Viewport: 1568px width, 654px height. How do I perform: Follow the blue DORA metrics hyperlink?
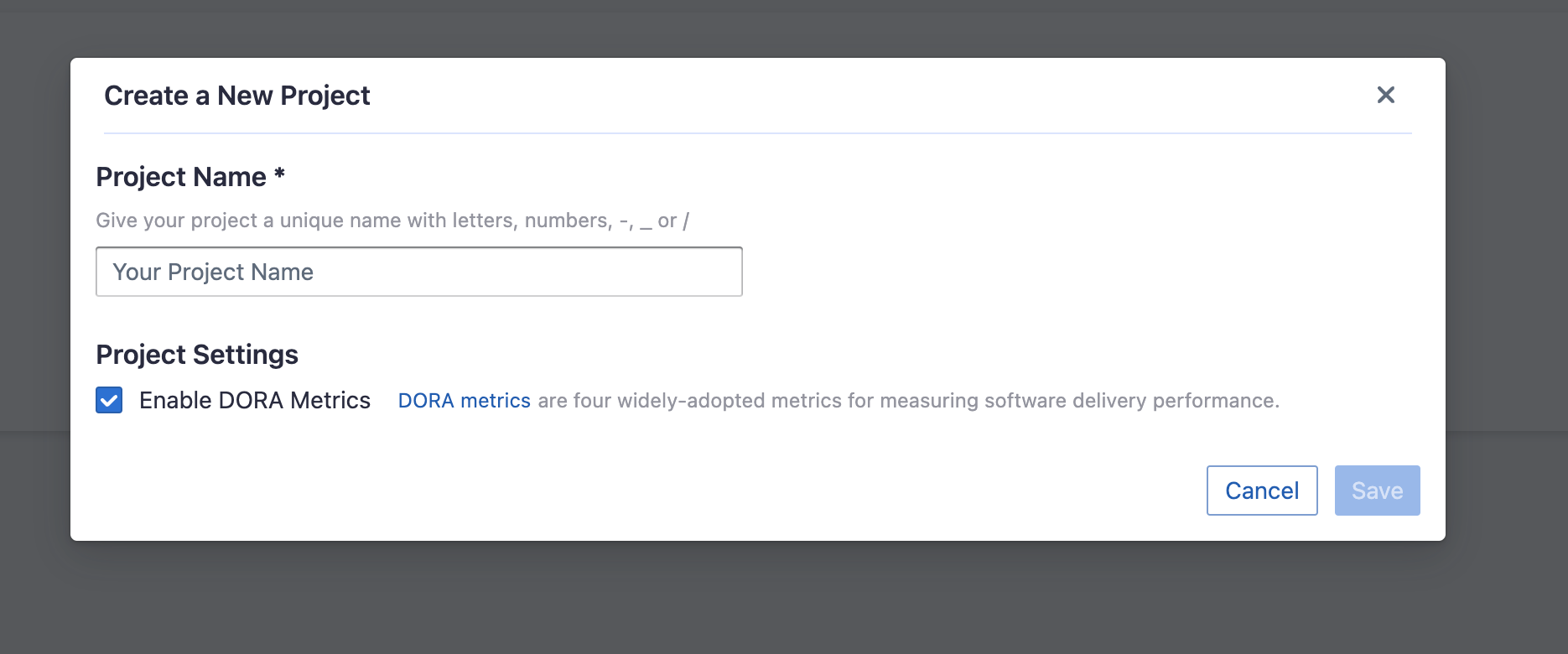point(464,401)
